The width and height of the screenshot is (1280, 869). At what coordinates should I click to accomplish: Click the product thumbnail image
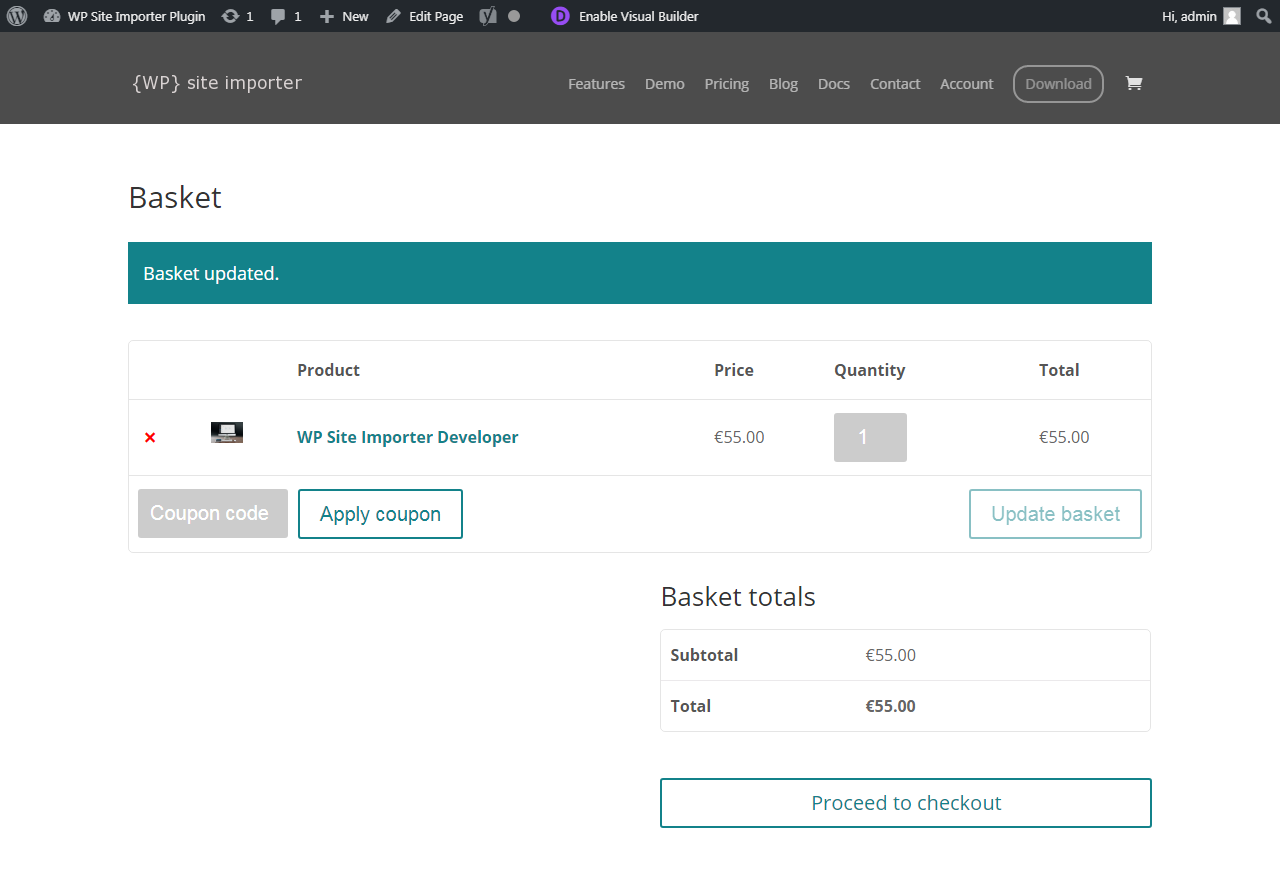[x=227, y=432]
